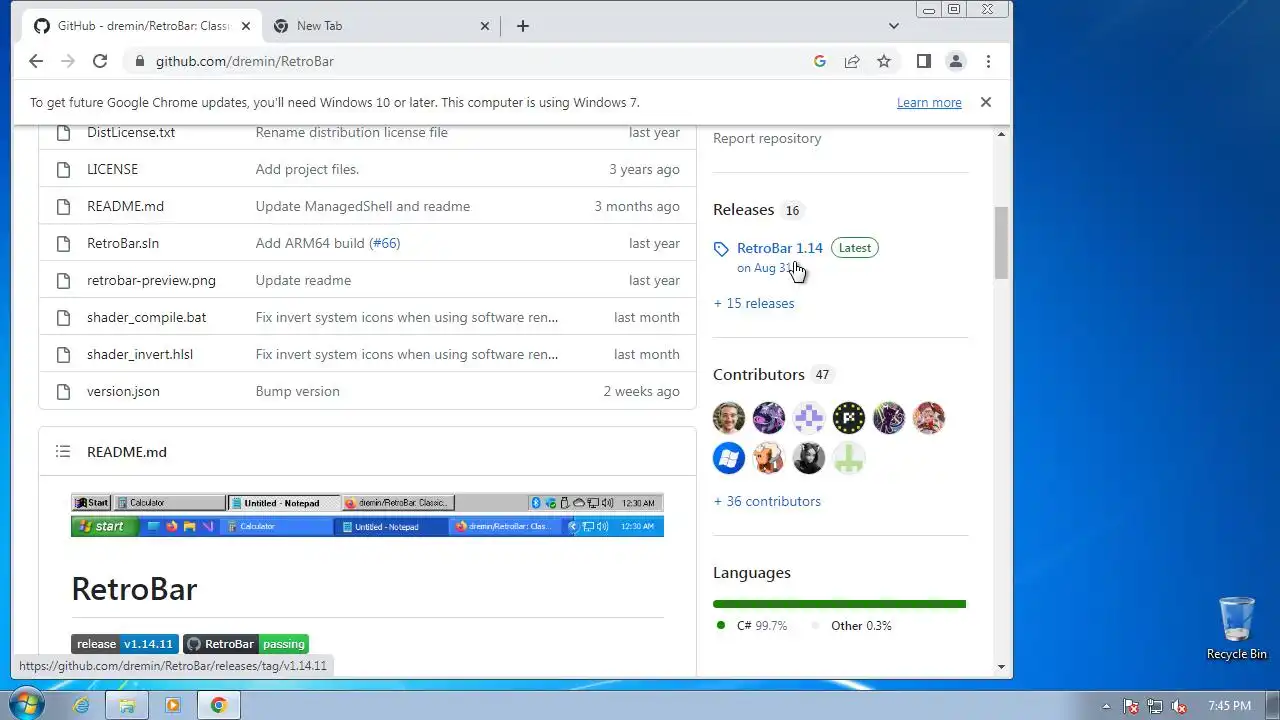Open the Chrome side panel
Viewport: 1280px width, 720px height.
pyautogui.click(x=924, y=61)
